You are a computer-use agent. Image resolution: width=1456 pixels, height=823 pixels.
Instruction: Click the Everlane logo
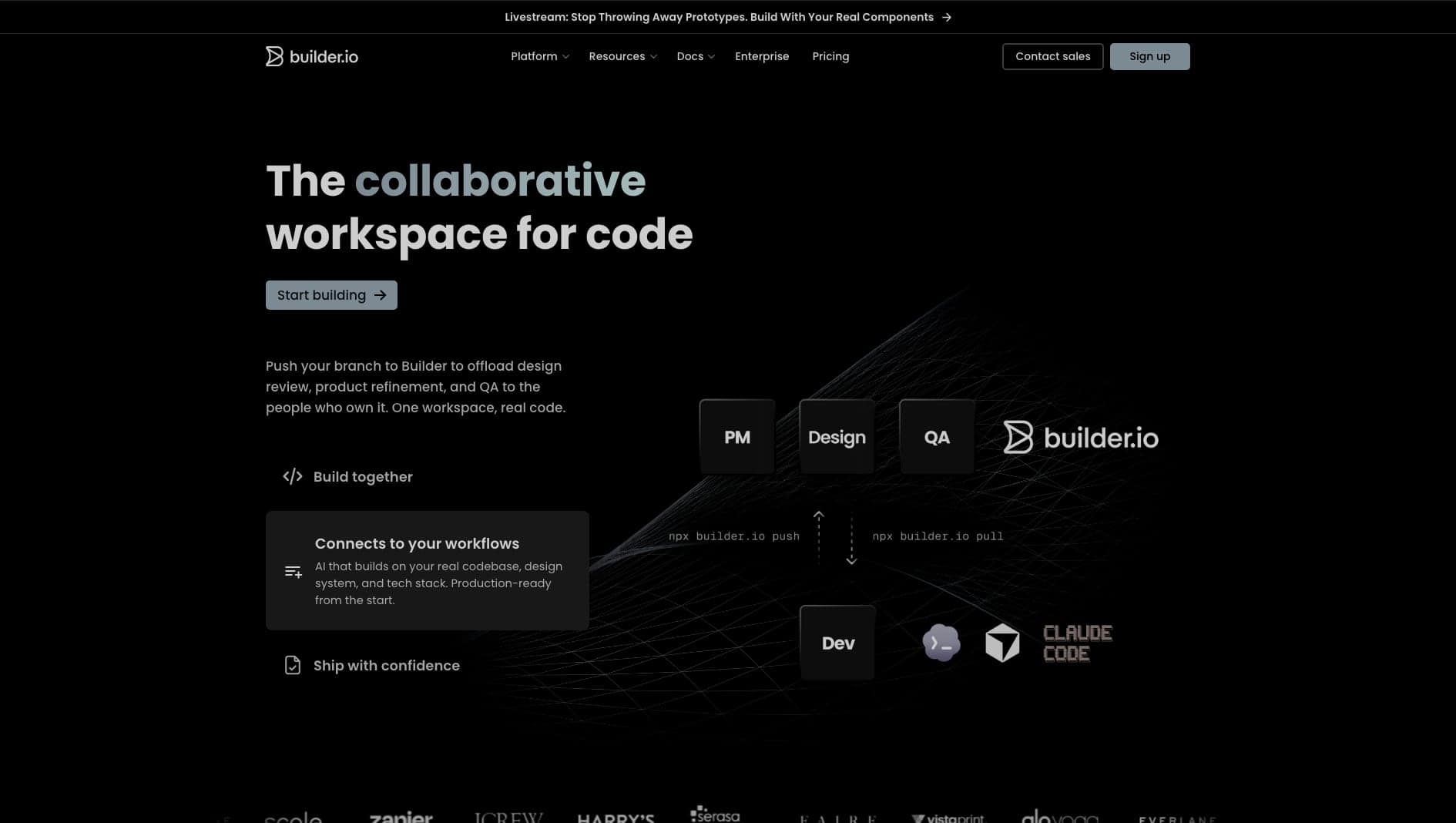[x=1177, y=819]
